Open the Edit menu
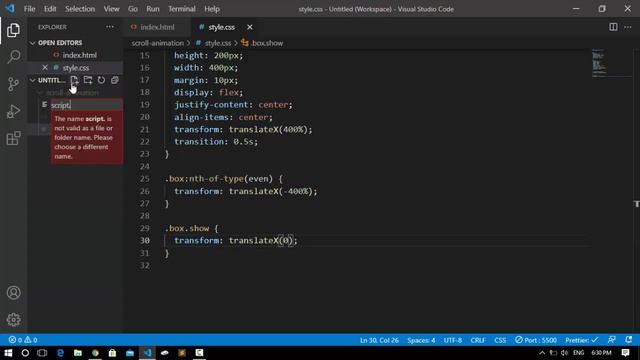The width and height of the screenshot is (640, 360). (50, 9)
